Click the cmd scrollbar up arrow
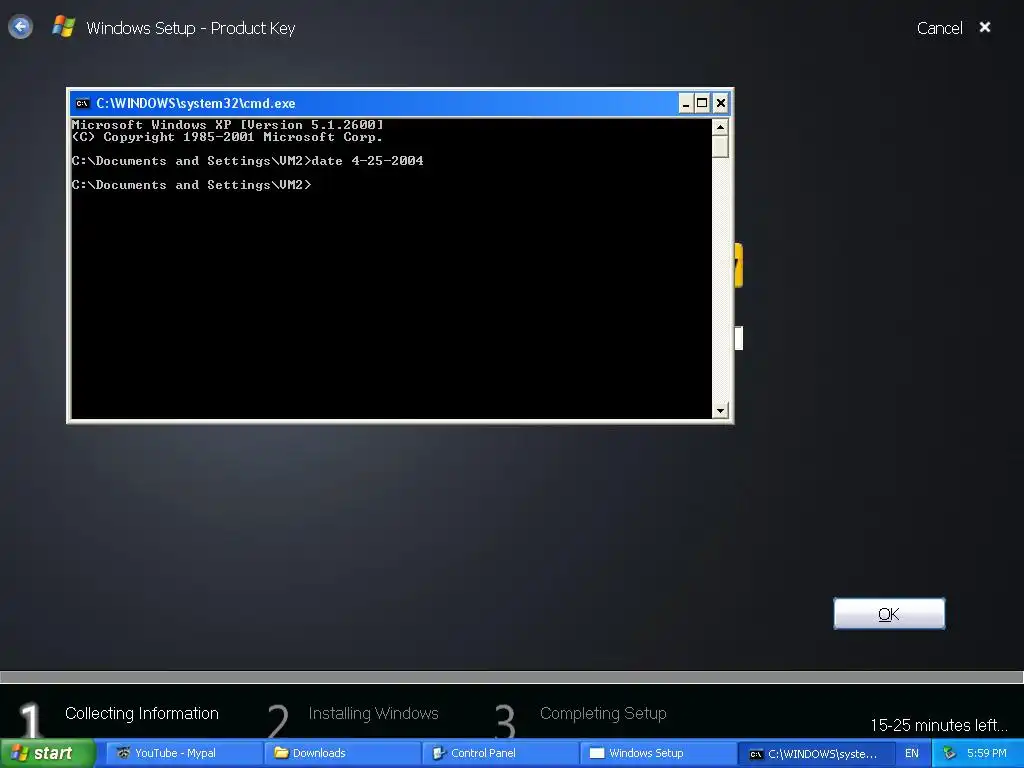Viewport: 1024px width, 768px height. tap(720, 127)
